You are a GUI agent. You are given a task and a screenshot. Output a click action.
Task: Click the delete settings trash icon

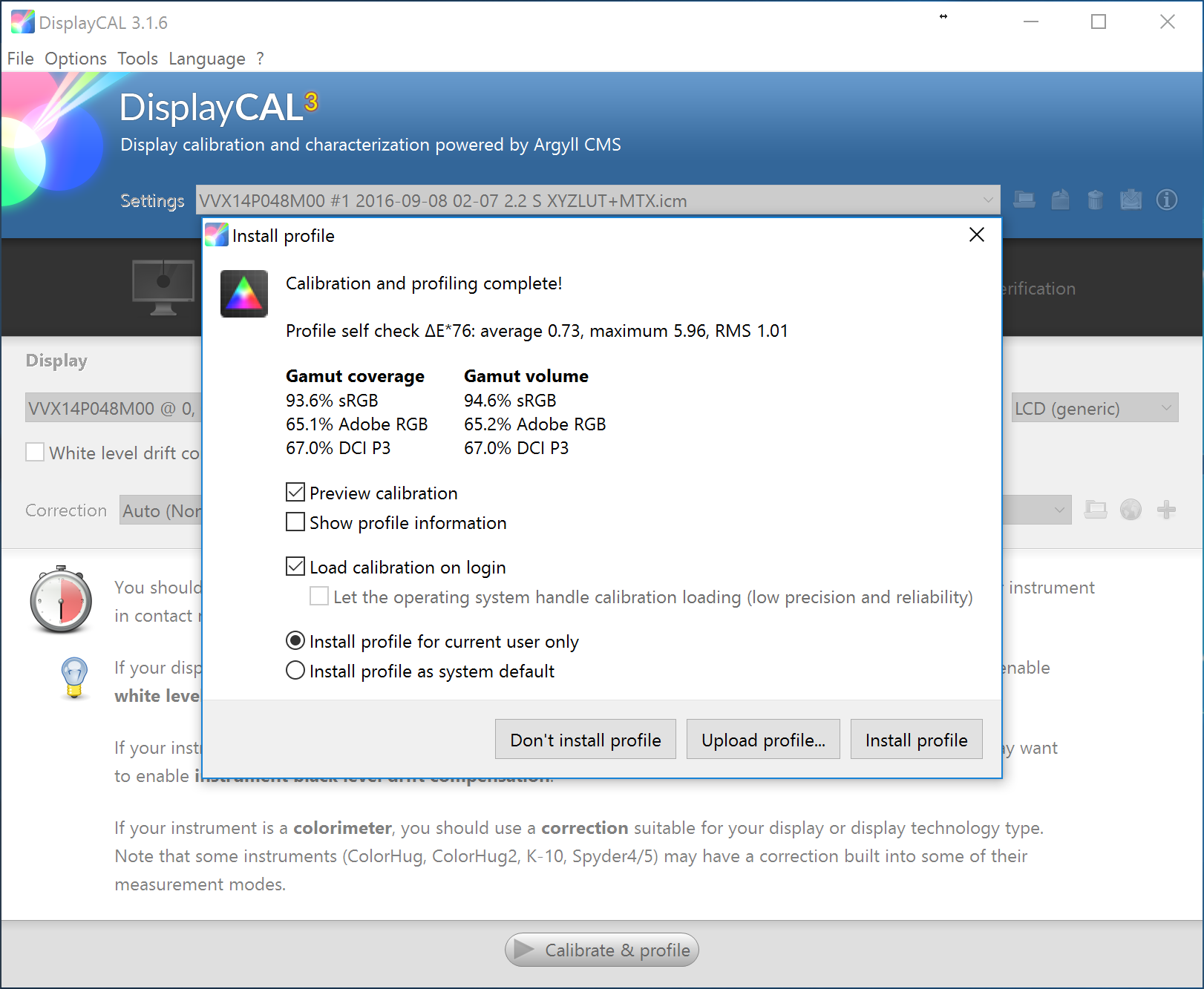(x=1095, y=200)
